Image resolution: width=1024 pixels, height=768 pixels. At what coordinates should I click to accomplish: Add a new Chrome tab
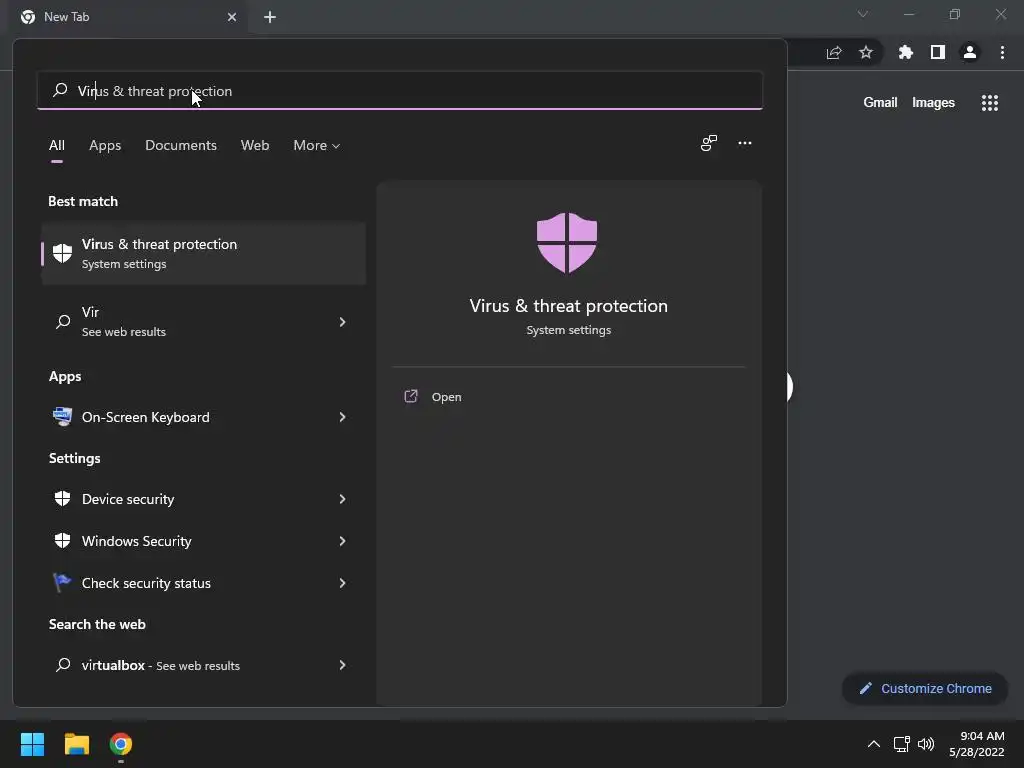[x=270, y=17]
